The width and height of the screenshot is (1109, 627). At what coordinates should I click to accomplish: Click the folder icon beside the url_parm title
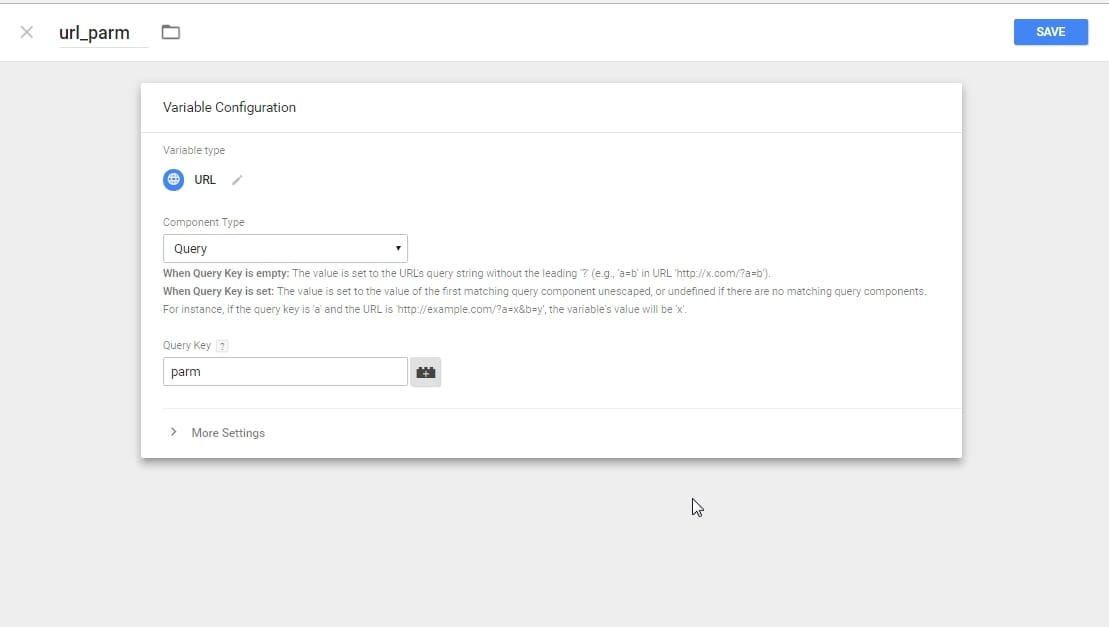(x=170, y=32)
